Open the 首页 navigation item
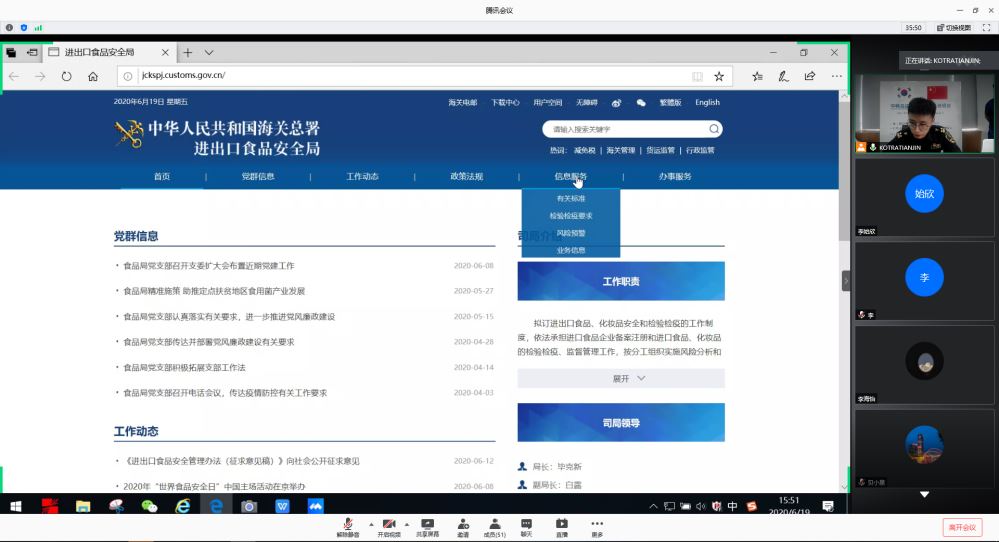This screenshot has height=542, width=999. [x=162, y=176]
